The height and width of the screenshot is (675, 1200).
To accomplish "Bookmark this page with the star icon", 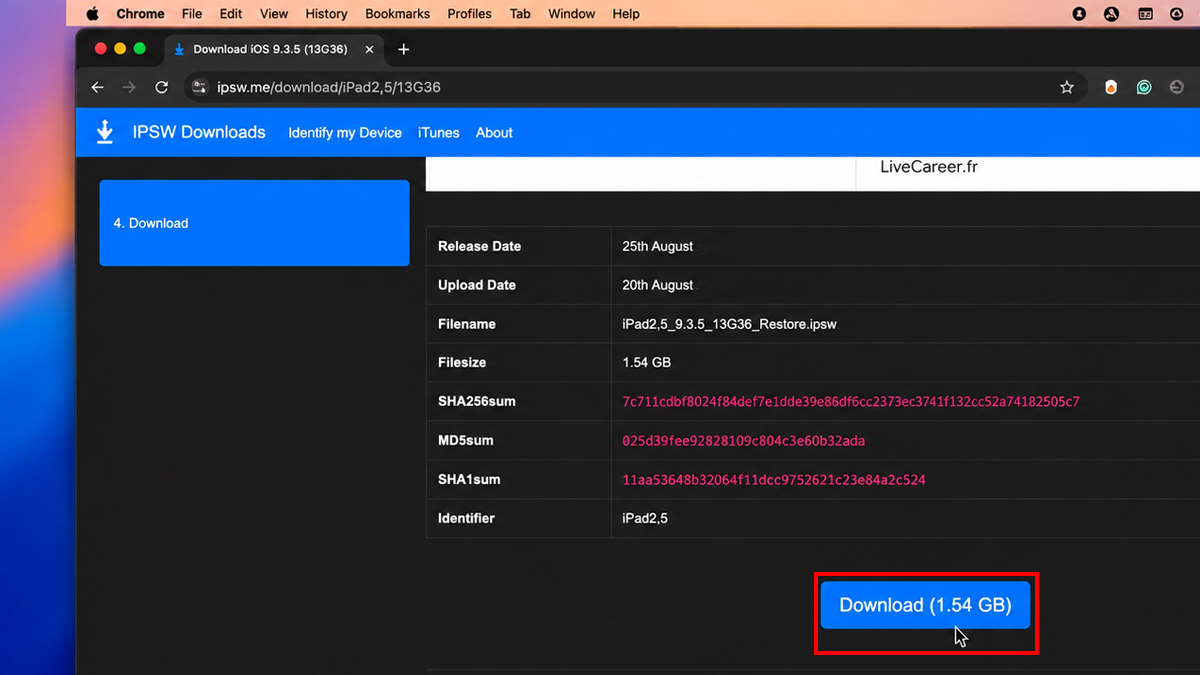I will pyautogui.click(x=1067, y=87).
